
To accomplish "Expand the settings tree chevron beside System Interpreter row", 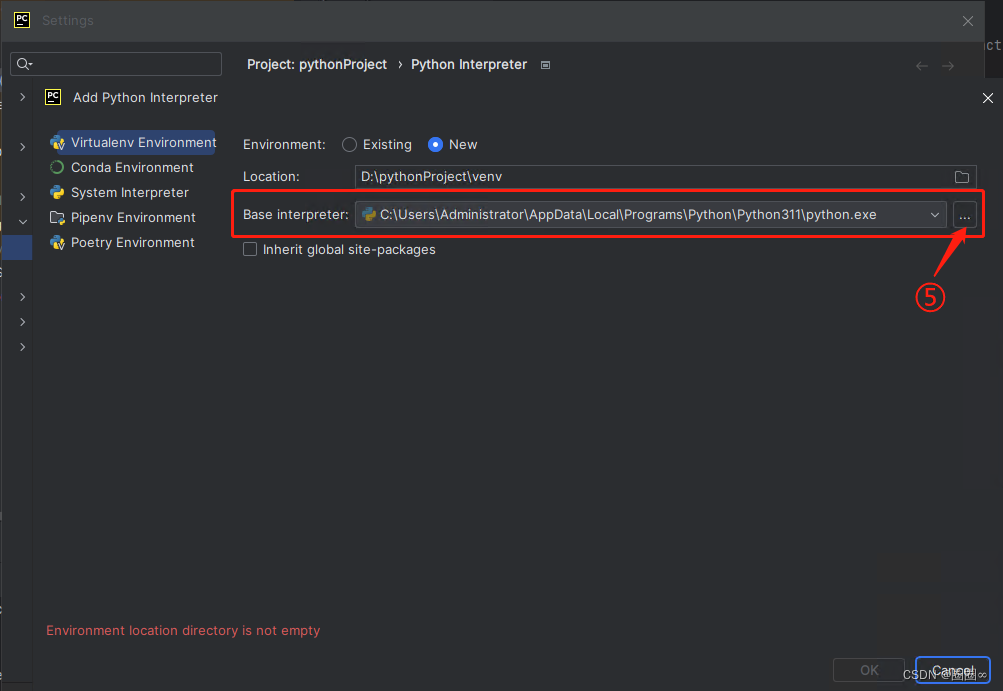I will 22,197.
